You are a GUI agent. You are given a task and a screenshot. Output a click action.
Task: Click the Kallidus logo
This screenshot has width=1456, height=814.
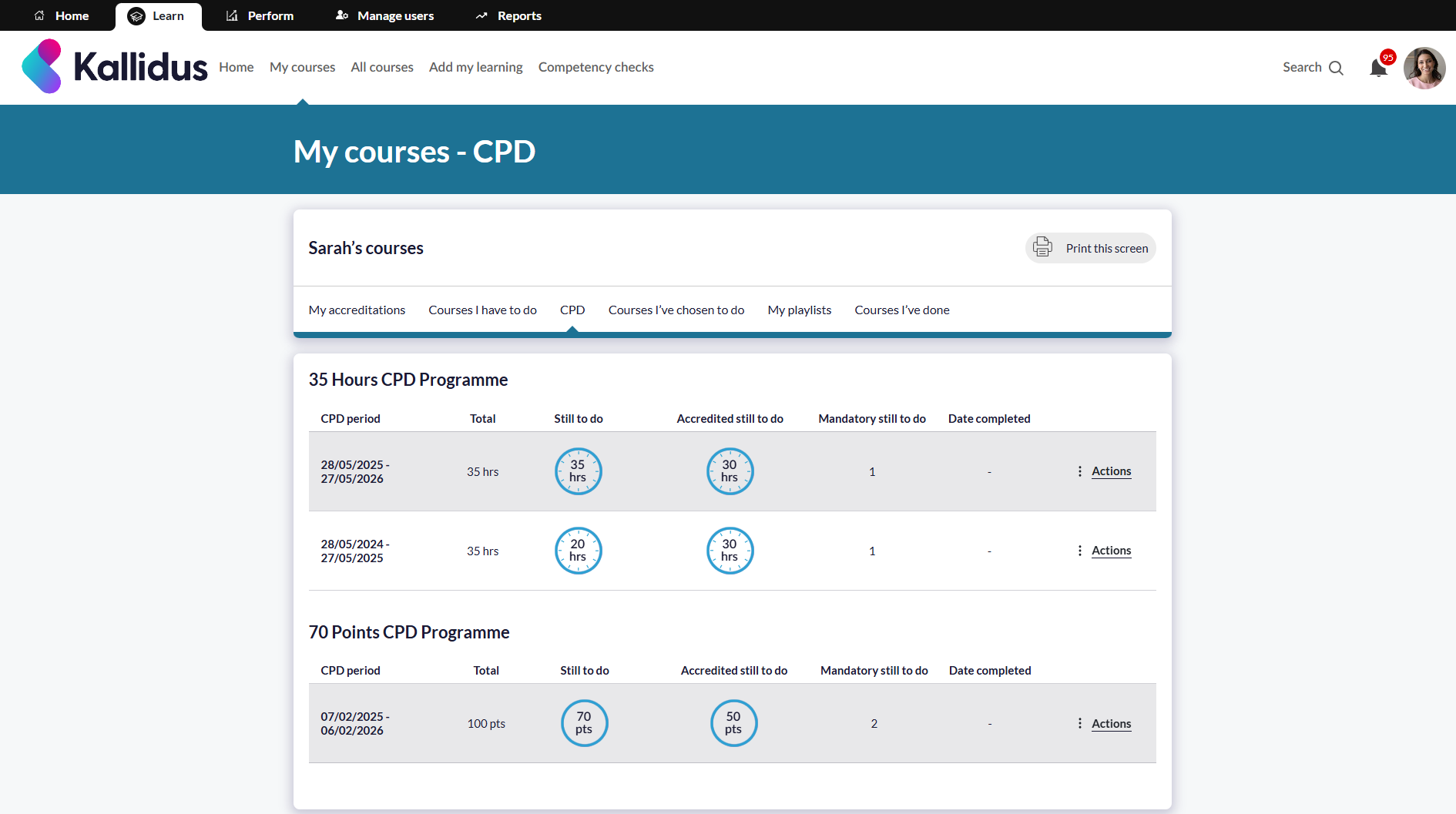pyautogui.click(x=114, y=67)
